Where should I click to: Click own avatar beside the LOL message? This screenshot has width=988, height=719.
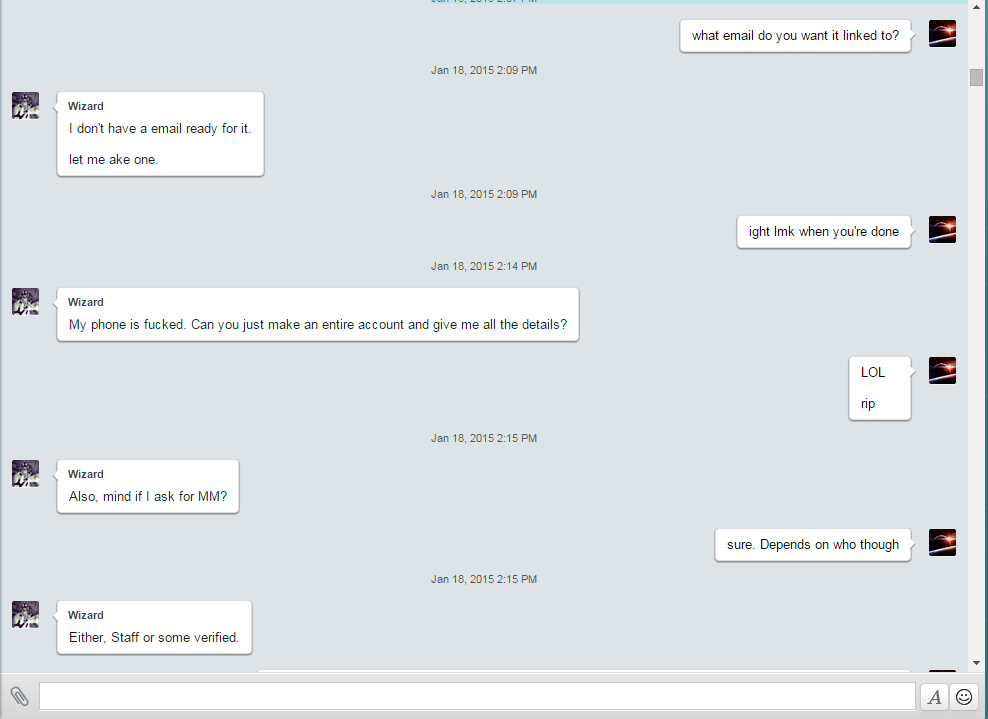tap(942, 371)
